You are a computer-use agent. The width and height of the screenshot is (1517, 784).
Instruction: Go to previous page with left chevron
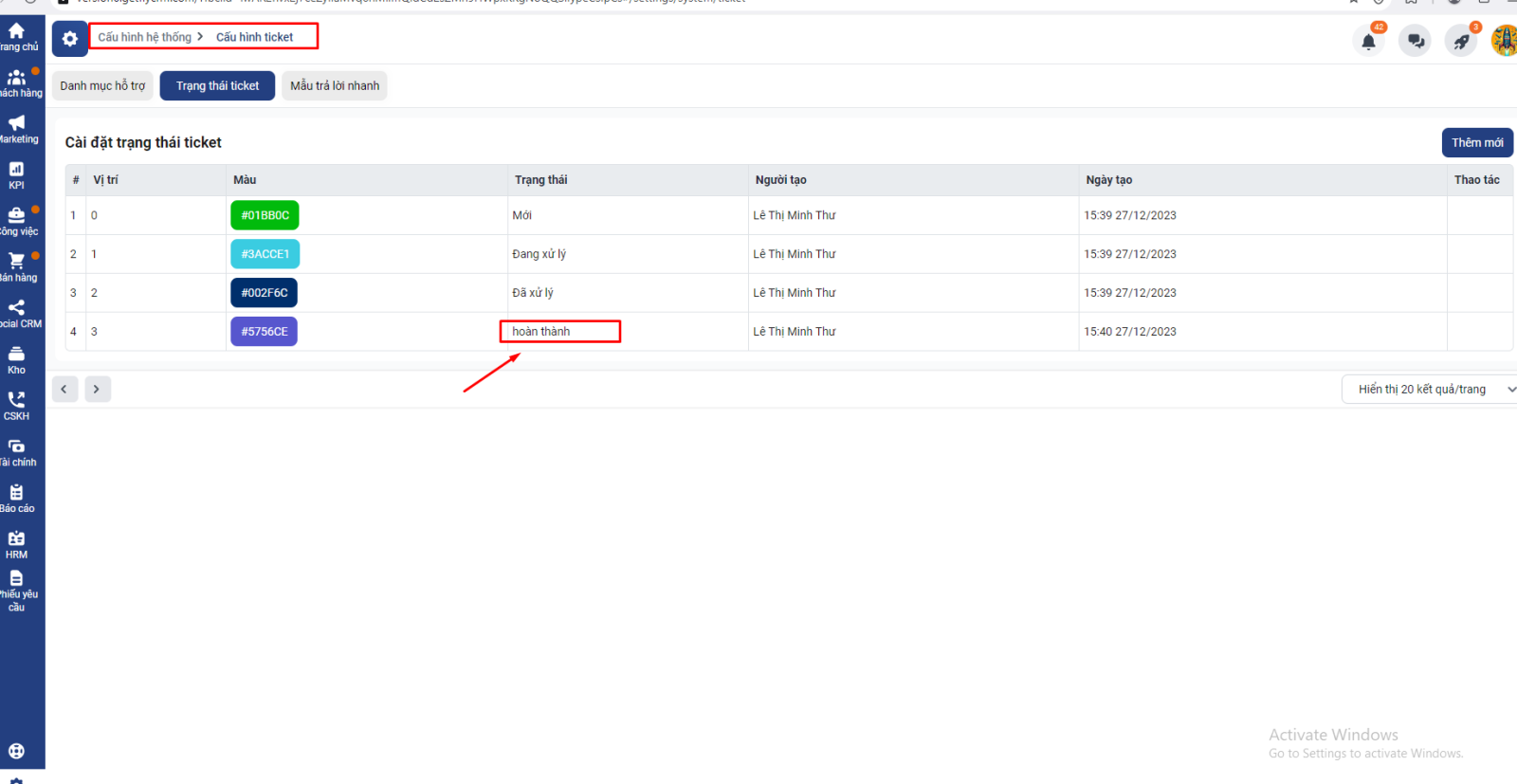64,390
